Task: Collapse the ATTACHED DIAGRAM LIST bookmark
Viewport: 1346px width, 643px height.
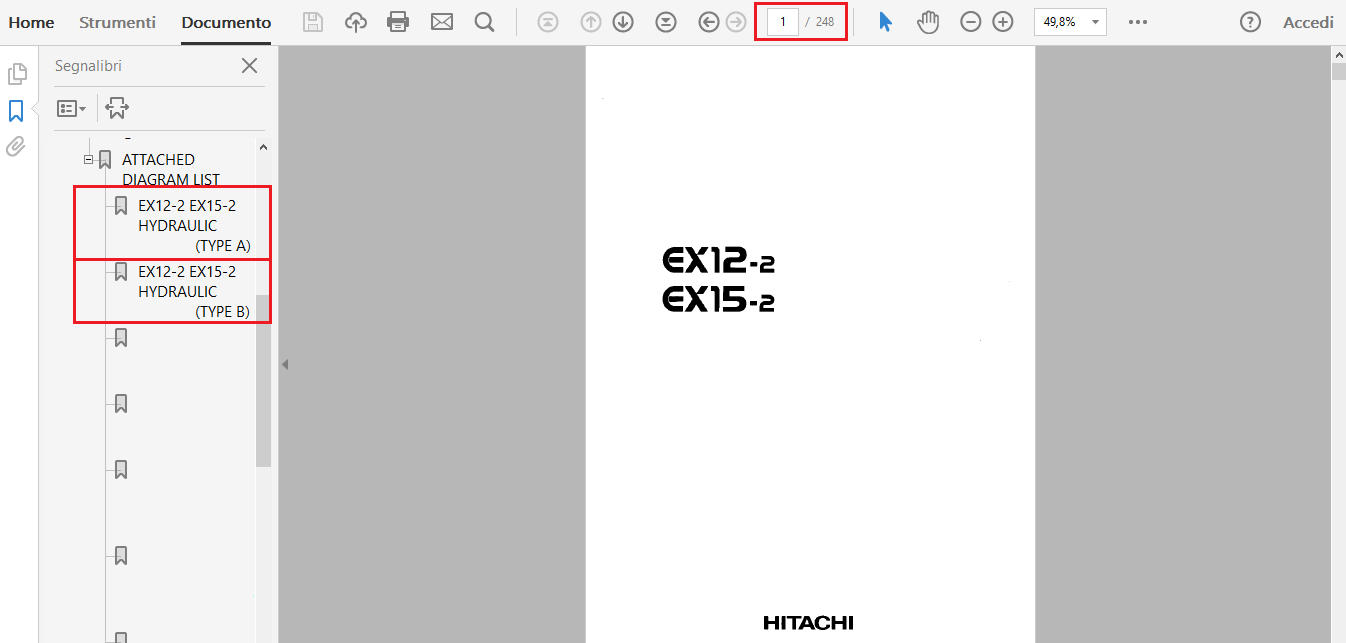Action: click(x=88, y=159)
